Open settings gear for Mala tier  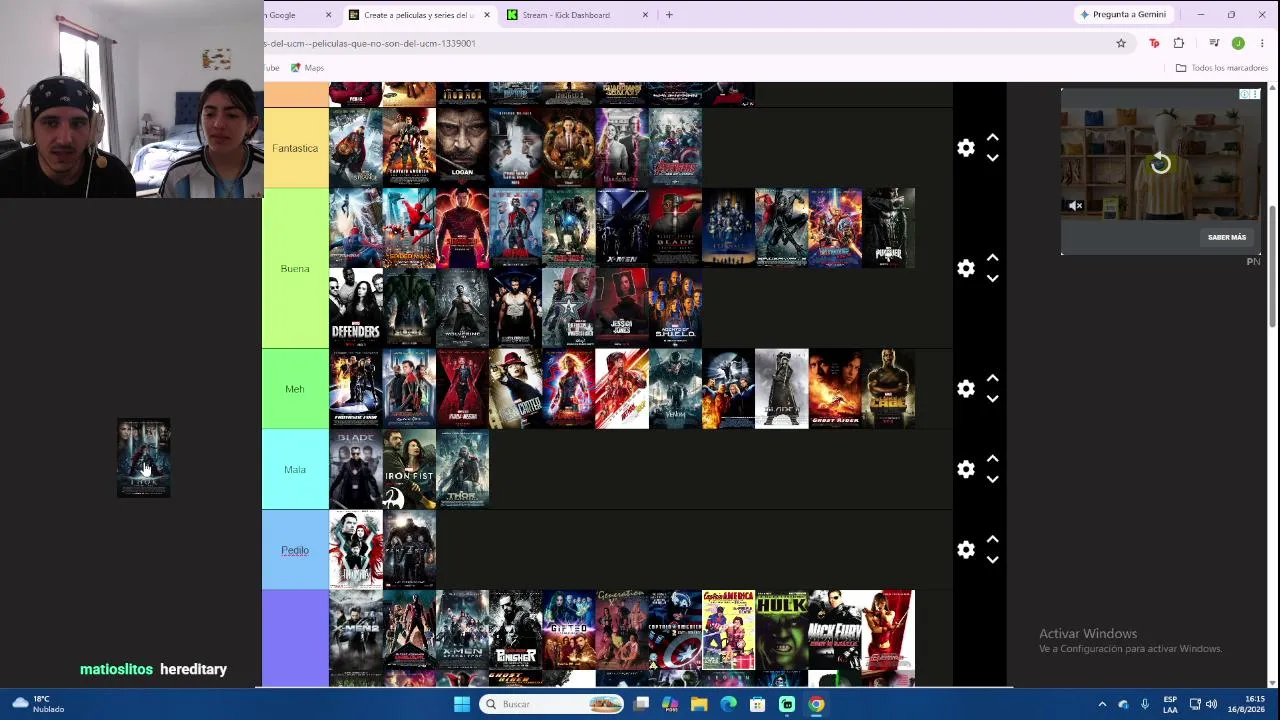[x=965, y=469]
